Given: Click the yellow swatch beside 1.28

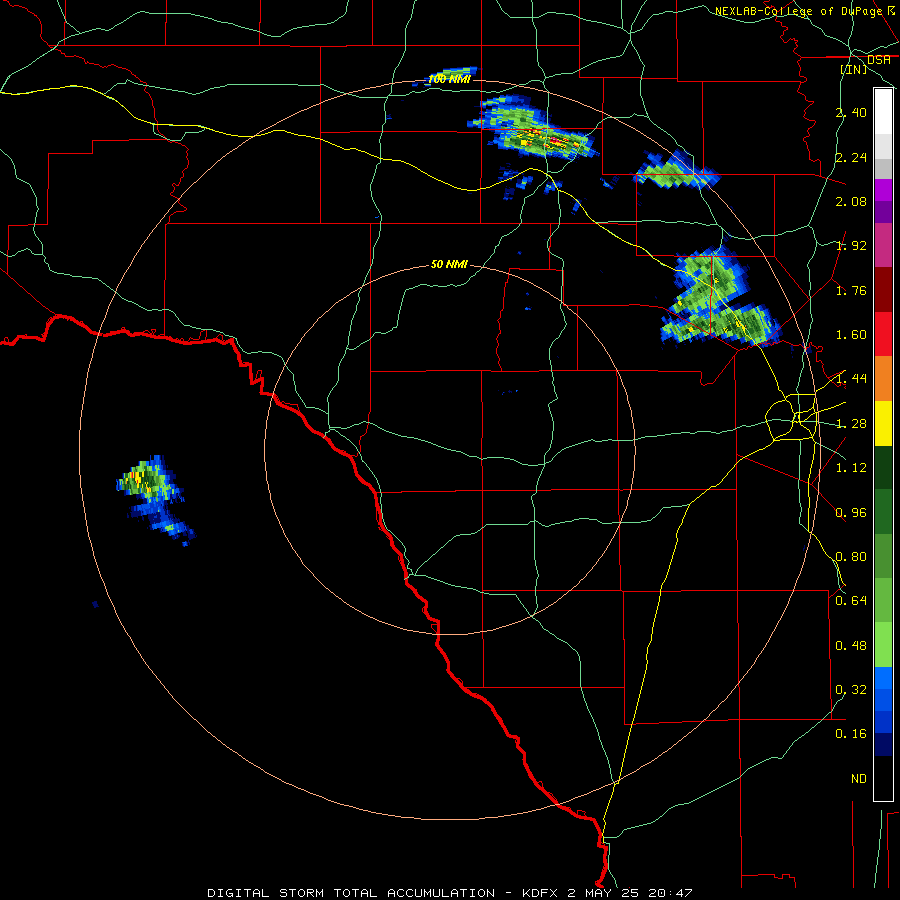Looking at the screenshot, I should [x=883, y=423].
